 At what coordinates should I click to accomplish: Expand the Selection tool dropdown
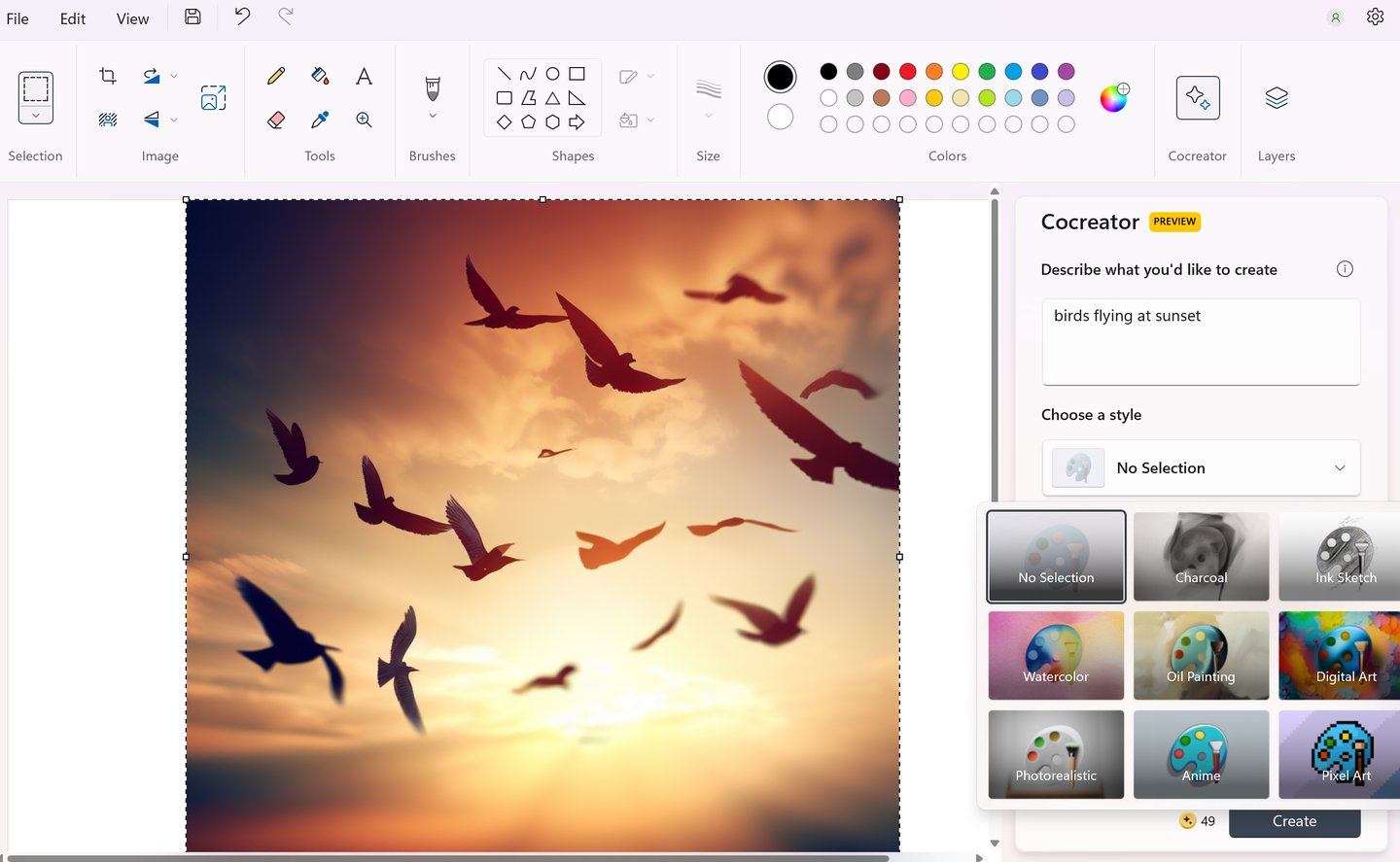point(36,115)
